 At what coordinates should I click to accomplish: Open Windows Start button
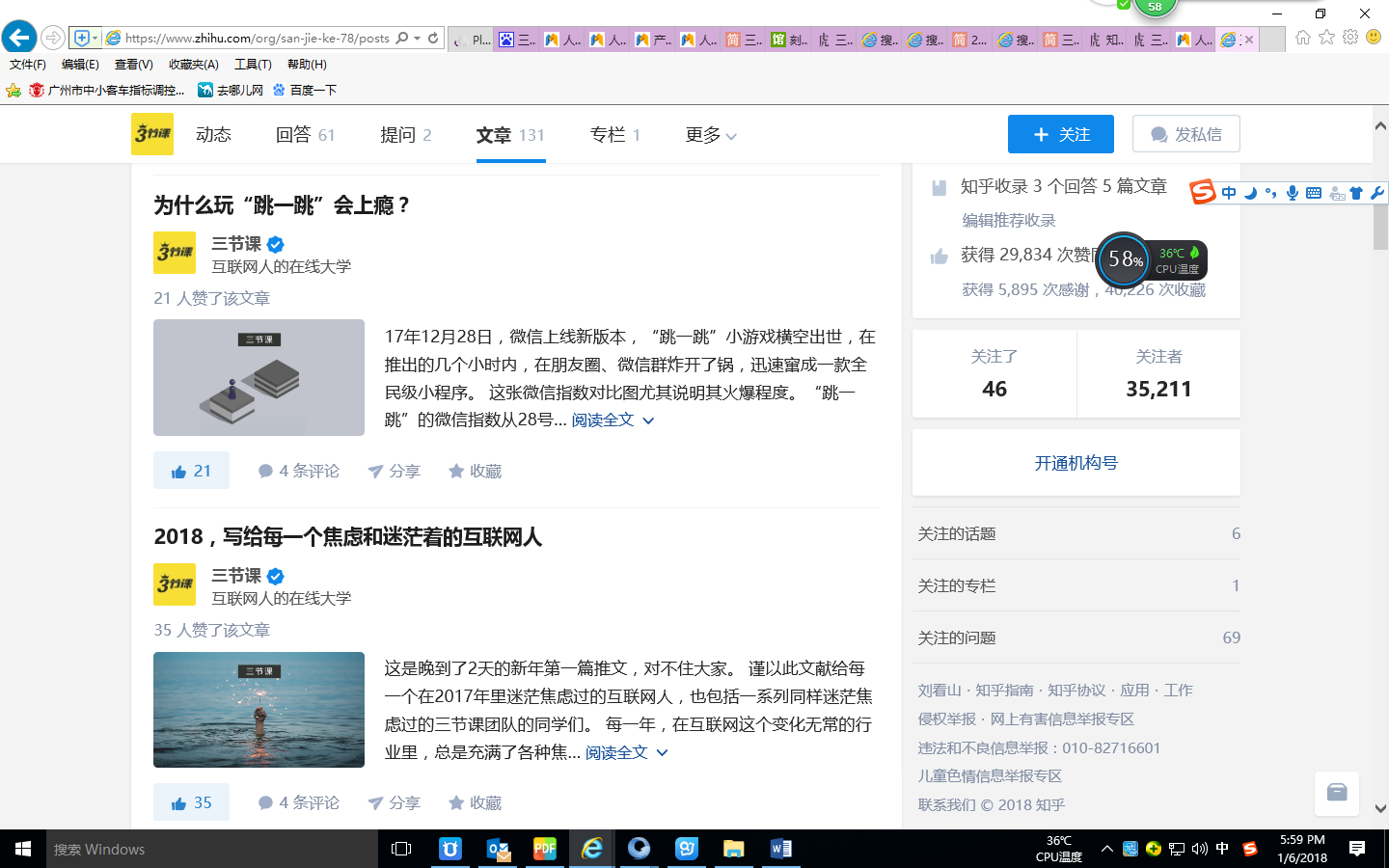click(x=23, y=849)
